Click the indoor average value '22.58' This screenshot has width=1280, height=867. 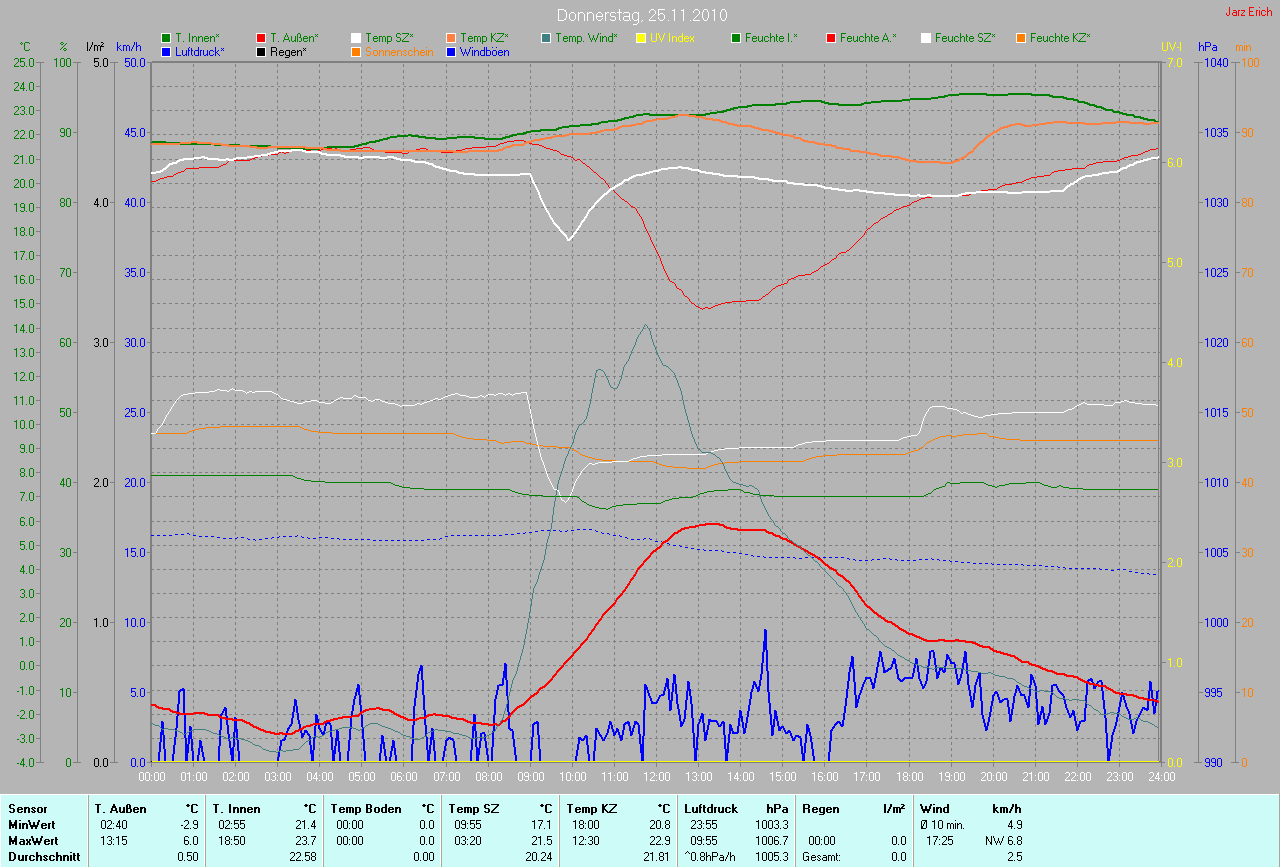pyautogui.click(x=303, y=857)
